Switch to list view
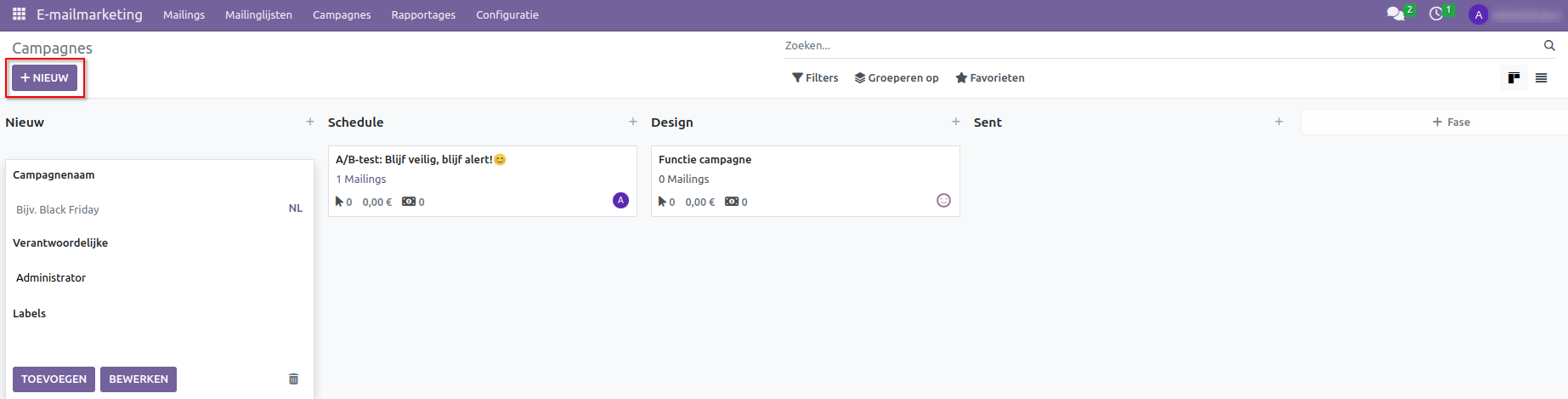Screen dimensions: 1568x399 coord(1541,78)
